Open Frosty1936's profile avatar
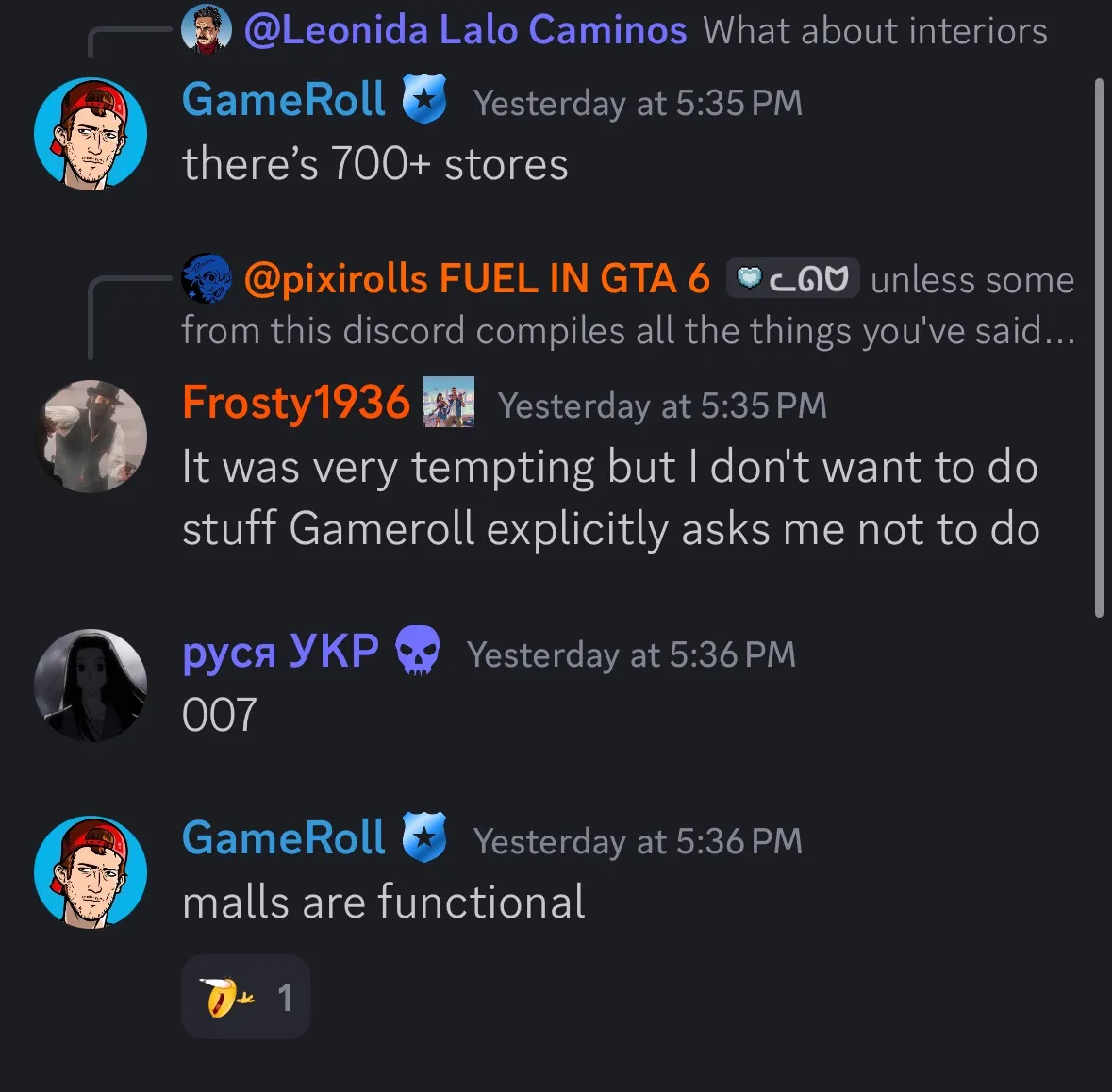 91,436
